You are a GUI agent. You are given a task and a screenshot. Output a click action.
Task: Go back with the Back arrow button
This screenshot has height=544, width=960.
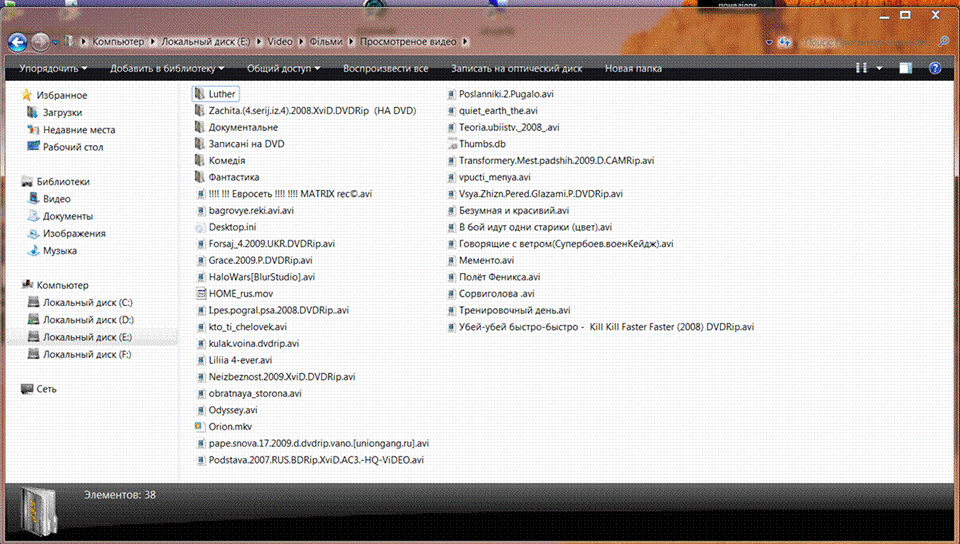point(17,42)
